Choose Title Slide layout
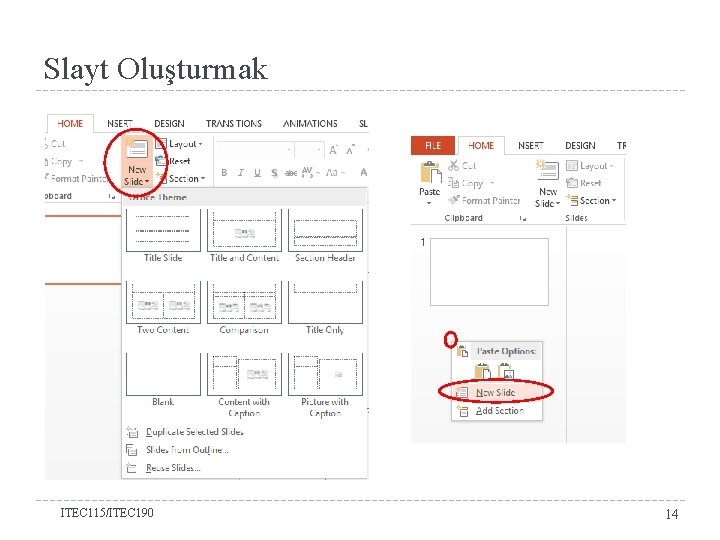720x540 pixels. (163, 236)
